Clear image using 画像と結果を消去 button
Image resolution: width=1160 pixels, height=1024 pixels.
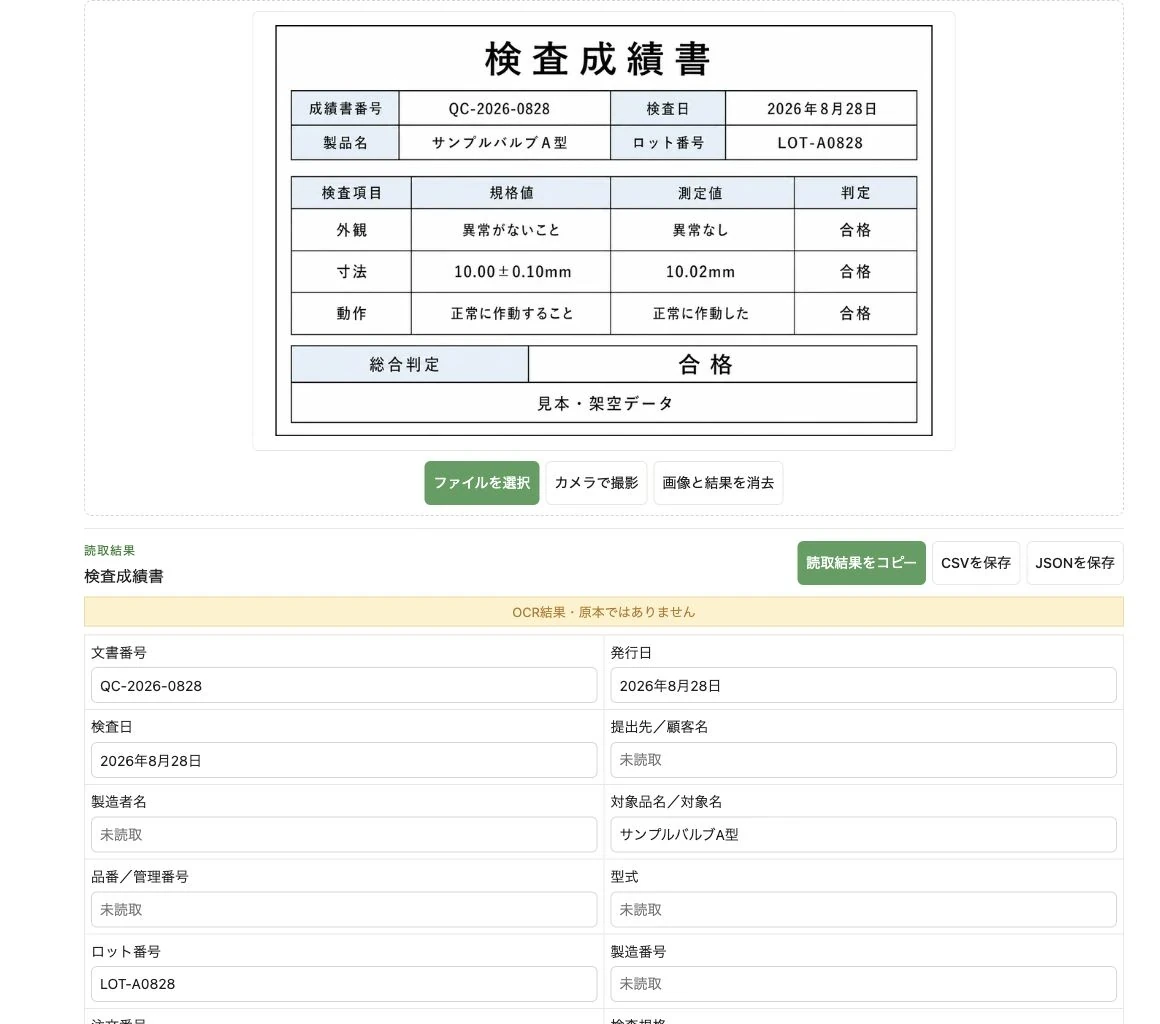718,483
